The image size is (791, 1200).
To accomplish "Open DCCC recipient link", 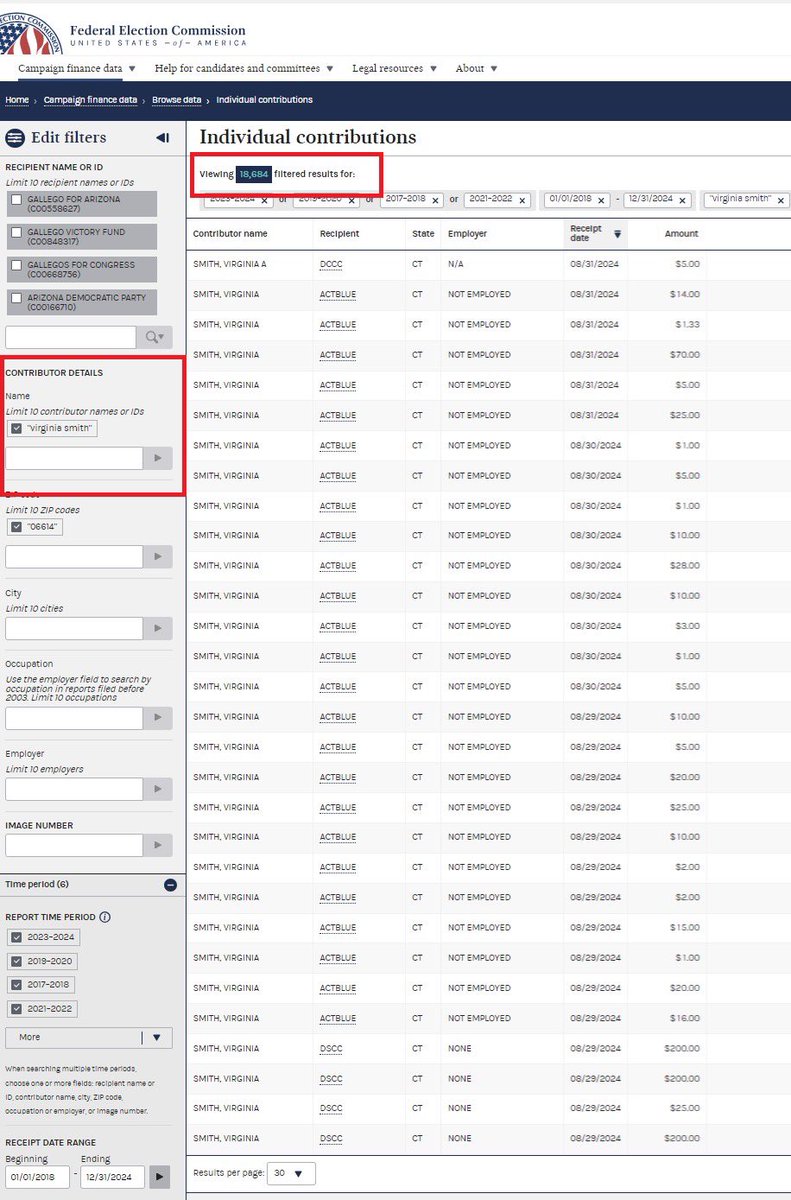I will pos(330,264).
